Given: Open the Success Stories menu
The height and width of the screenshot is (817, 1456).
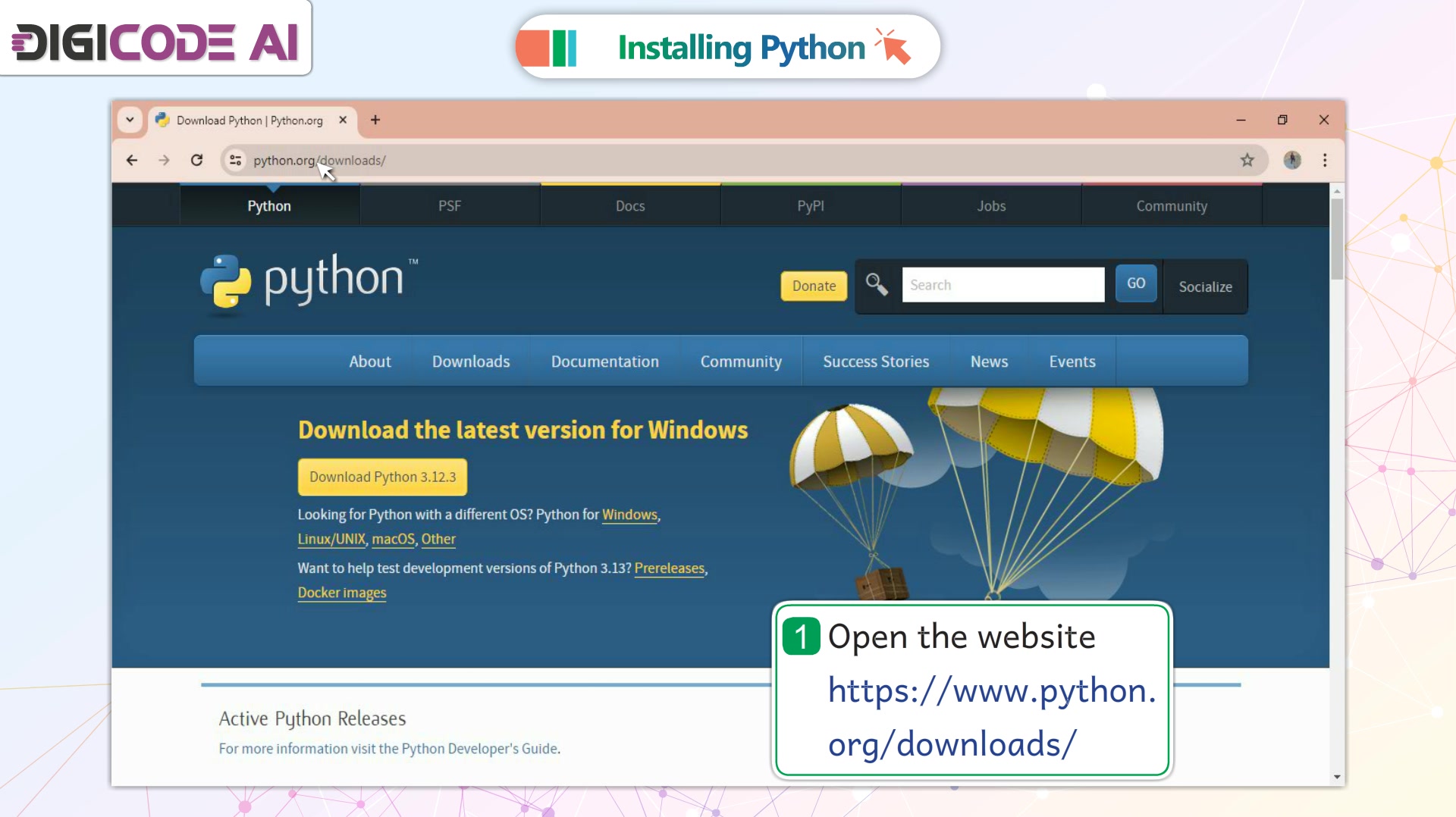Looking at the screenshot, I should point(876,362).
